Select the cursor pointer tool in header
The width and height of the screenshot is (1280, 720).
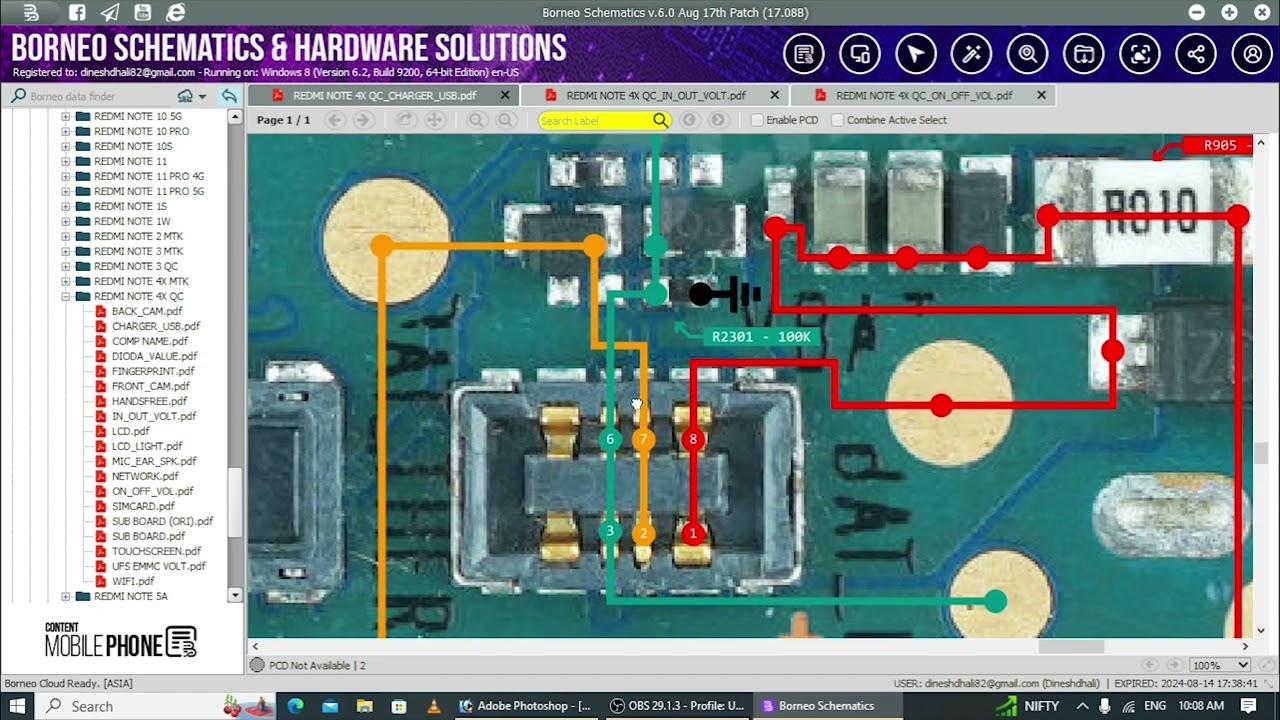[x=916, y=55]
